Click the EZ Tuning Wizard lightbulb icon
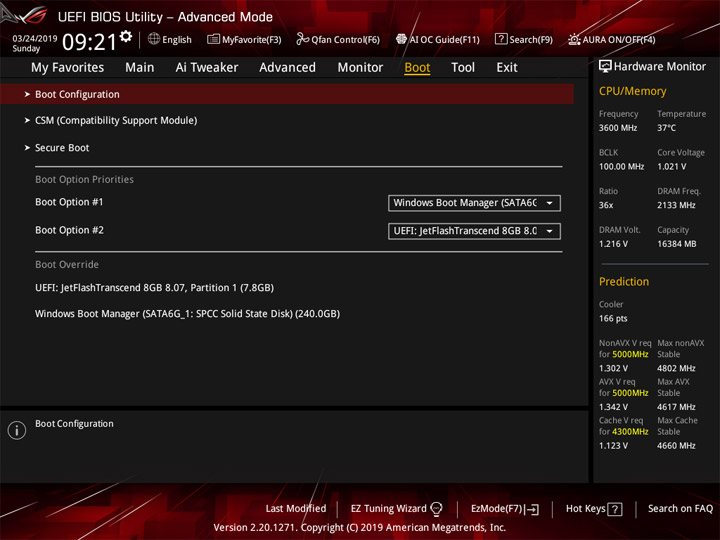Viewport: 720px width, 540px height. (x=436, y=508)
